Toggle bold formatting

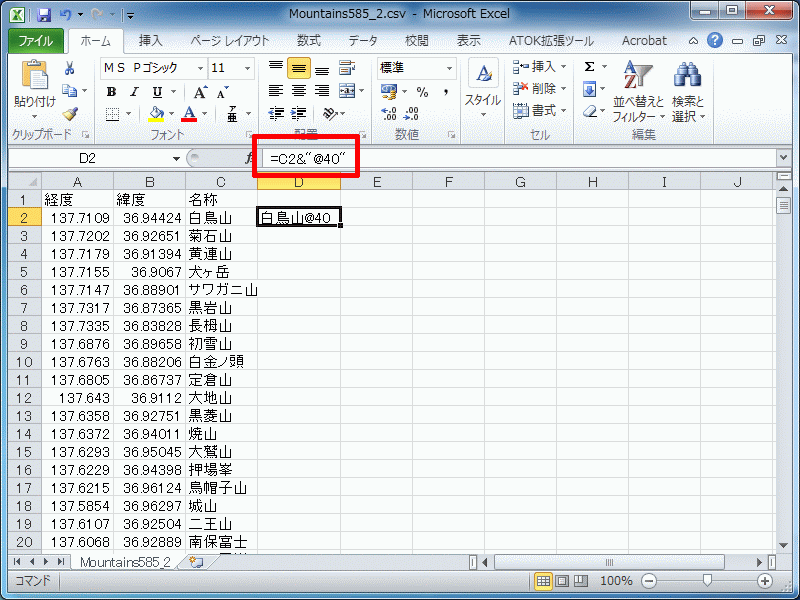(x=111, y=92)
